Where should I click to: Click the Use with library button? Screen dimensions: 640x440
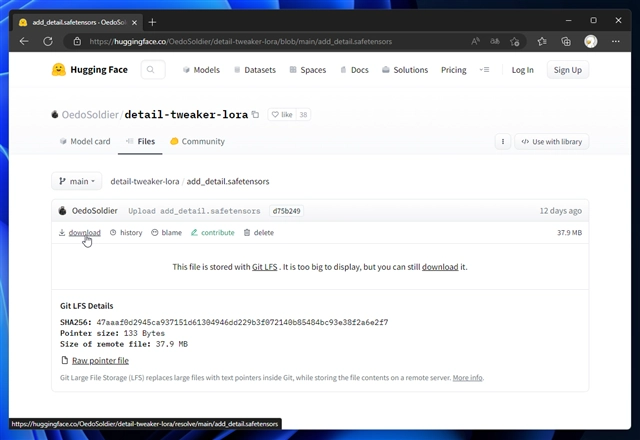click(552, 142)
